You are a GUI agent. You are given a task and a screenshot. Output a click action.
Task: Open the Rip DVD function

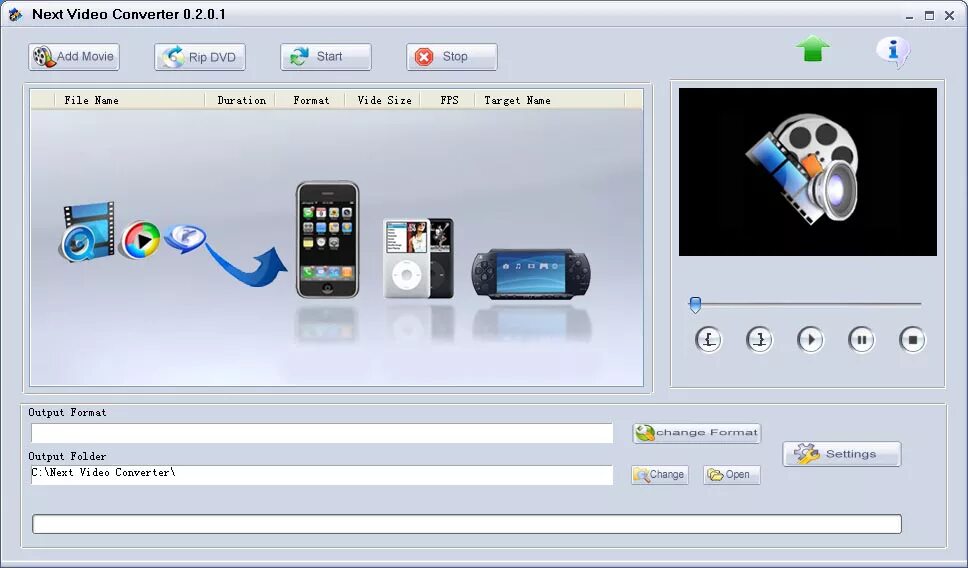(x=199, y=57)
